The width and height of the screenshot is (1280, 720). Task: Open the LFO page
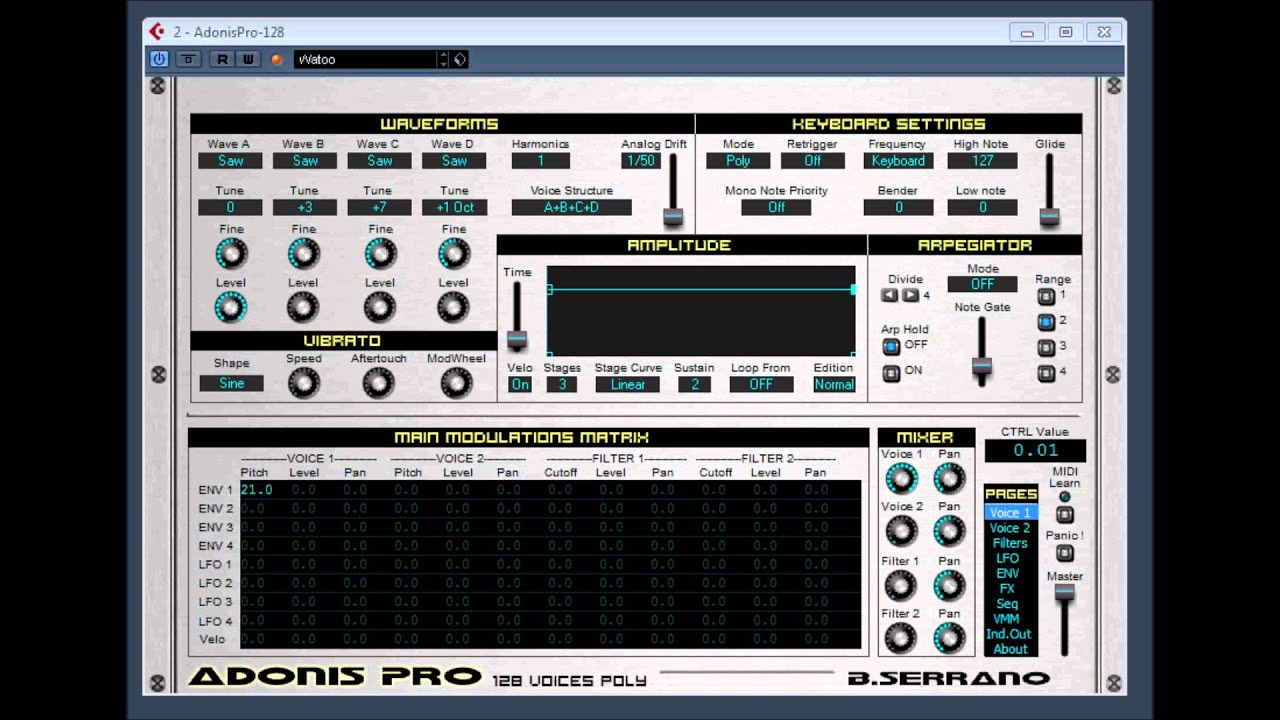coord(1008,558)
